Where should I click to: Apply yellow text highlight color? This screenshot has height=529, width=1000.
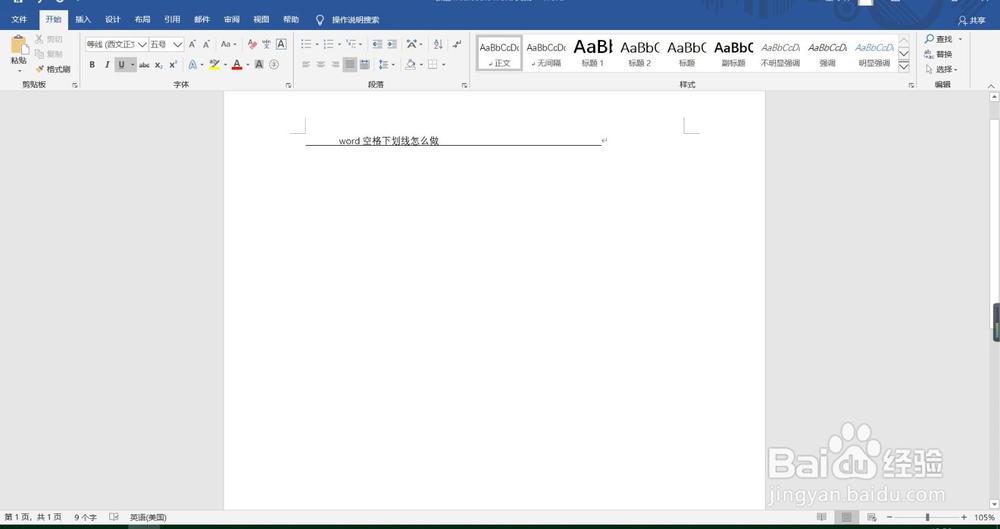coord(214,64)
